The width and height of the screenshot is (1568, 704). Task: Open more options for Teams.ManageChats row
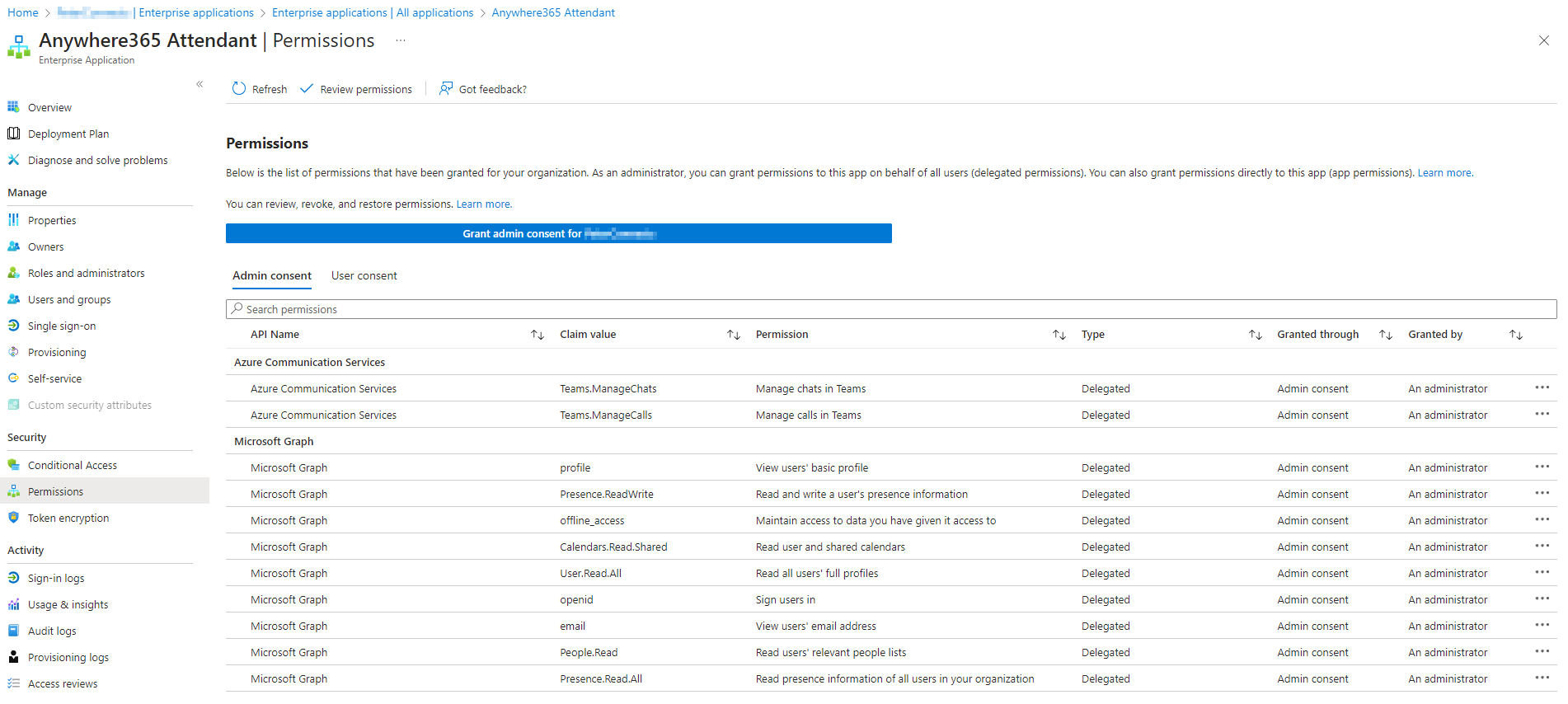coord(1542,388)
